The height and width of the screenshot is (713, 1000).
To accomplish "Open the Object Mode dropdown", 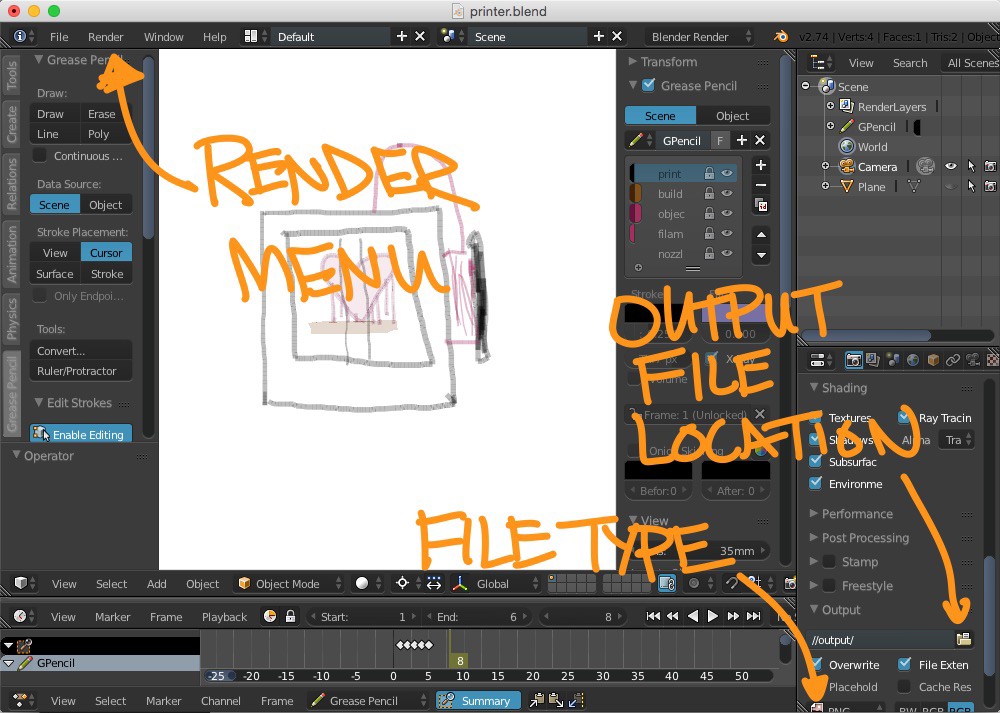I will click(x=290, y=584).
